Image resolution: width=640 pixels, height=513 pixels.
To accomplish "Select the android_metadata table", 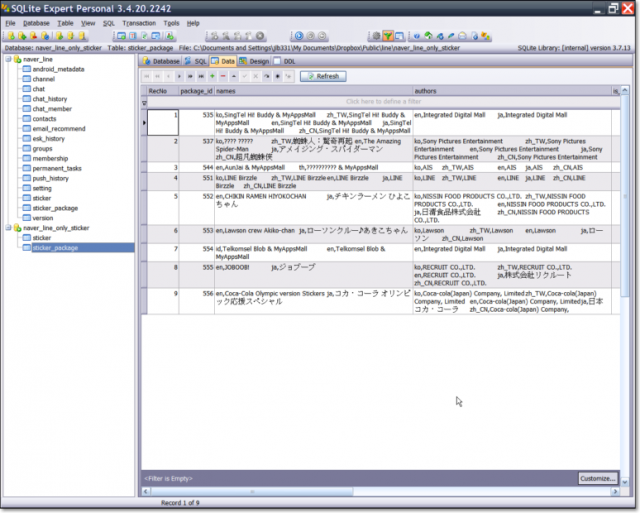I will (x=58, y=69).
